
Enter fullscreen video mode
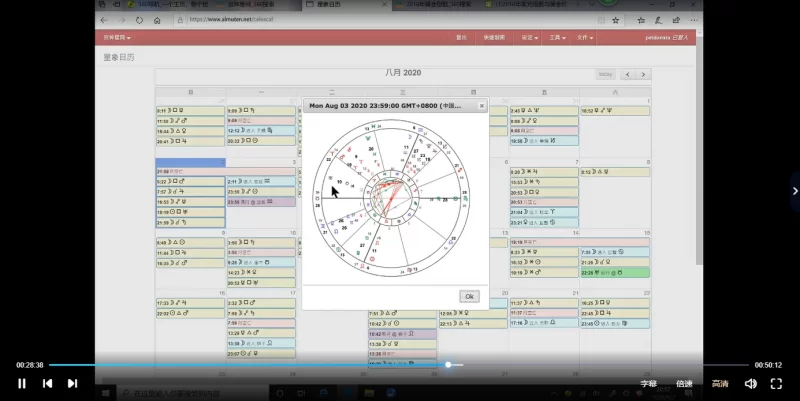click(776, 383)
